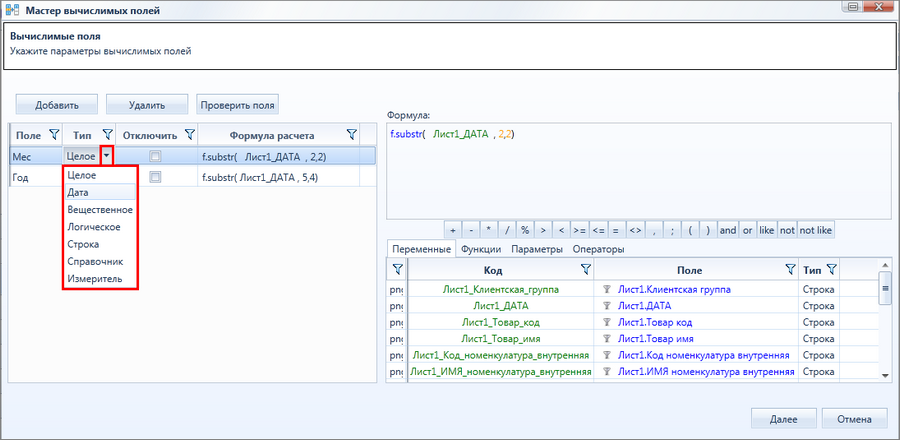Insert the <> operator
This screenshot has width=900, height=440.
634,230
